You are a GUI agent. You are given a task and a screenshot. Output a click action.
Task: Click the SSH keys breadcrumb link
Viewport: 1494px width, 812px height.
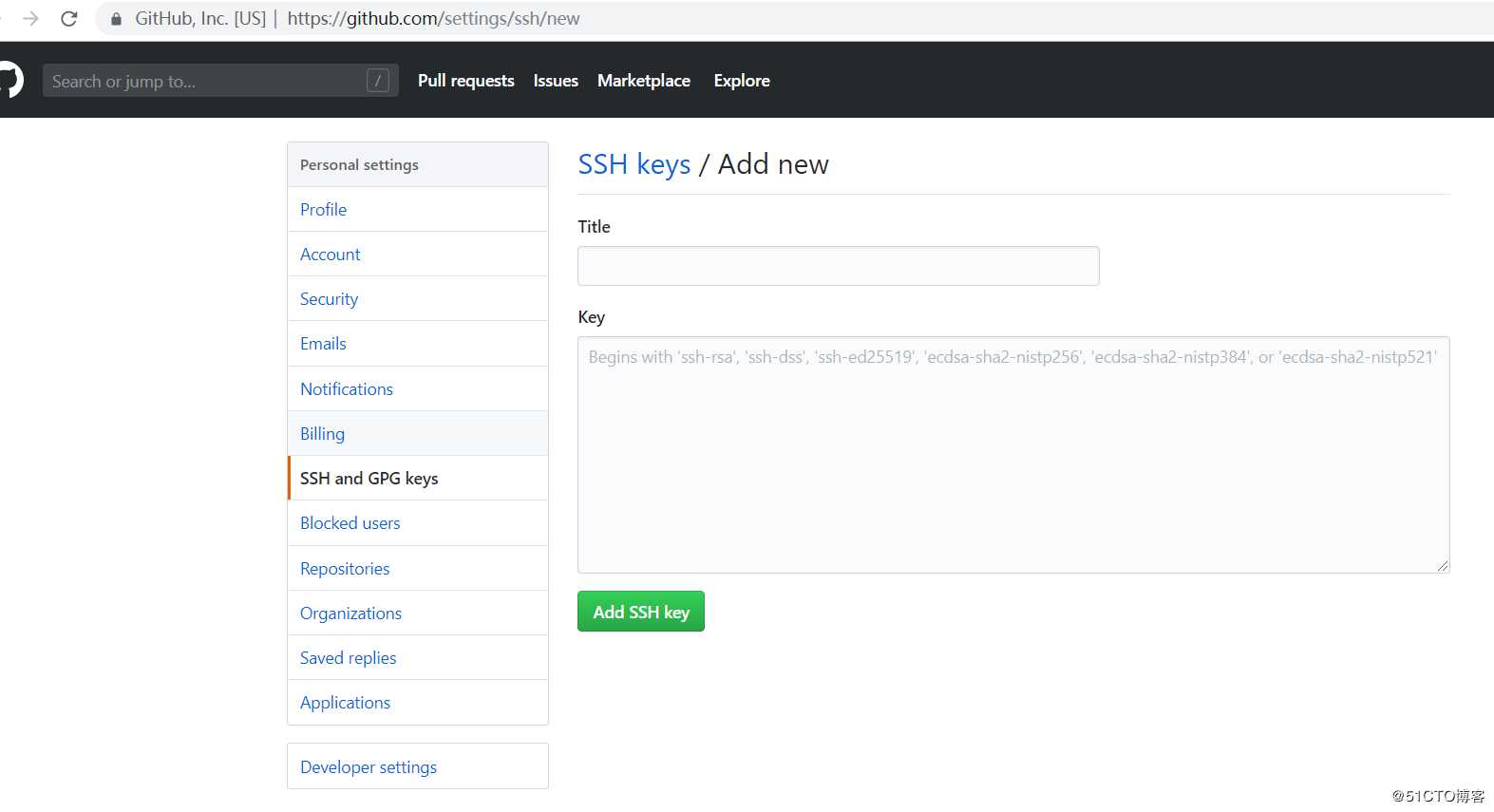tap(634, 164)
